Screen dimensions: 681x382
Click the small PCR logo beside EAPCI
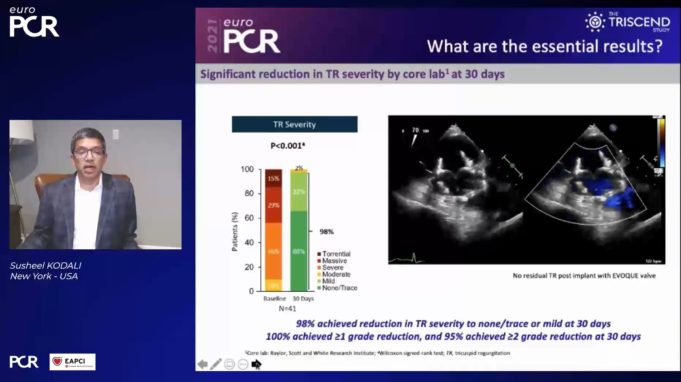point(24,362)
